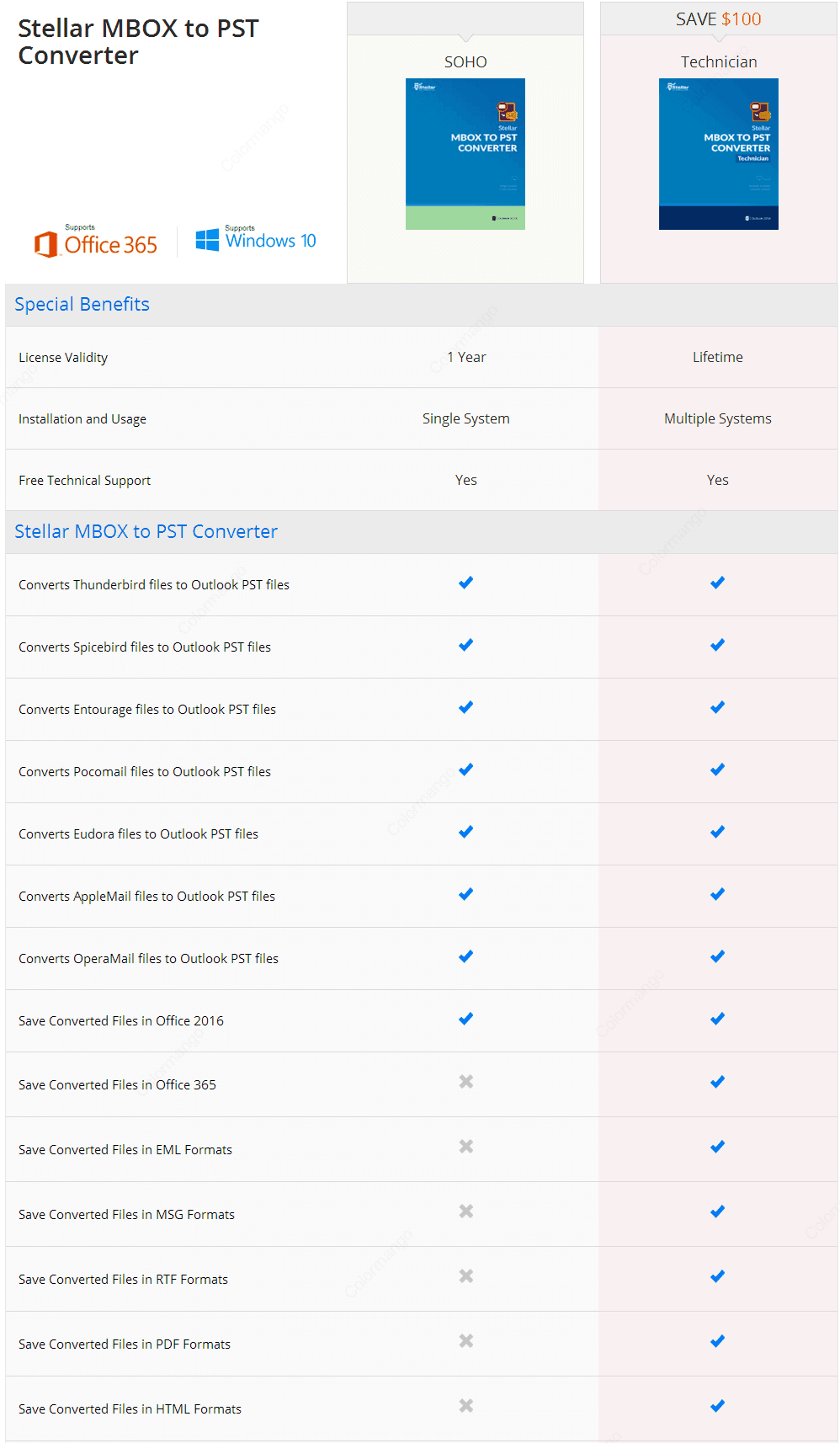Click SOHO checkmark for Pocomail conversion
This screenshot has height=1443, width=840.
click(465, 769)
